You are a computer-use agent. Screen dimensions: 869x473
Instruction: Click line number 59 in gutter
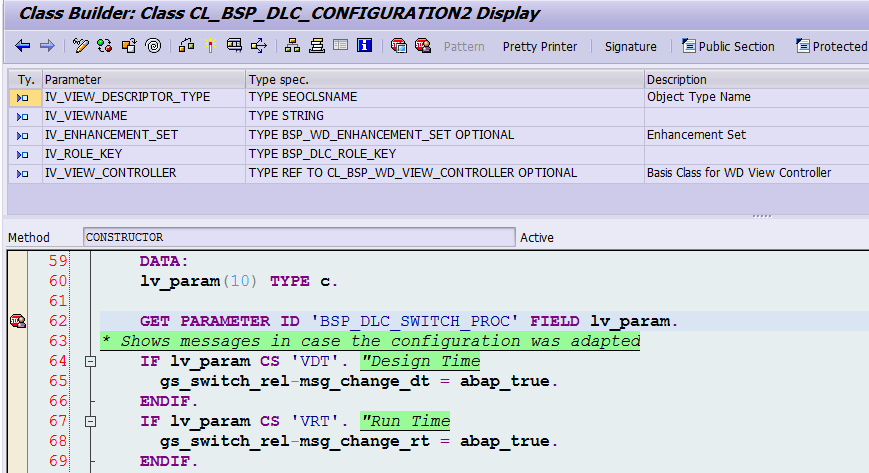click(x=58, y=261)
